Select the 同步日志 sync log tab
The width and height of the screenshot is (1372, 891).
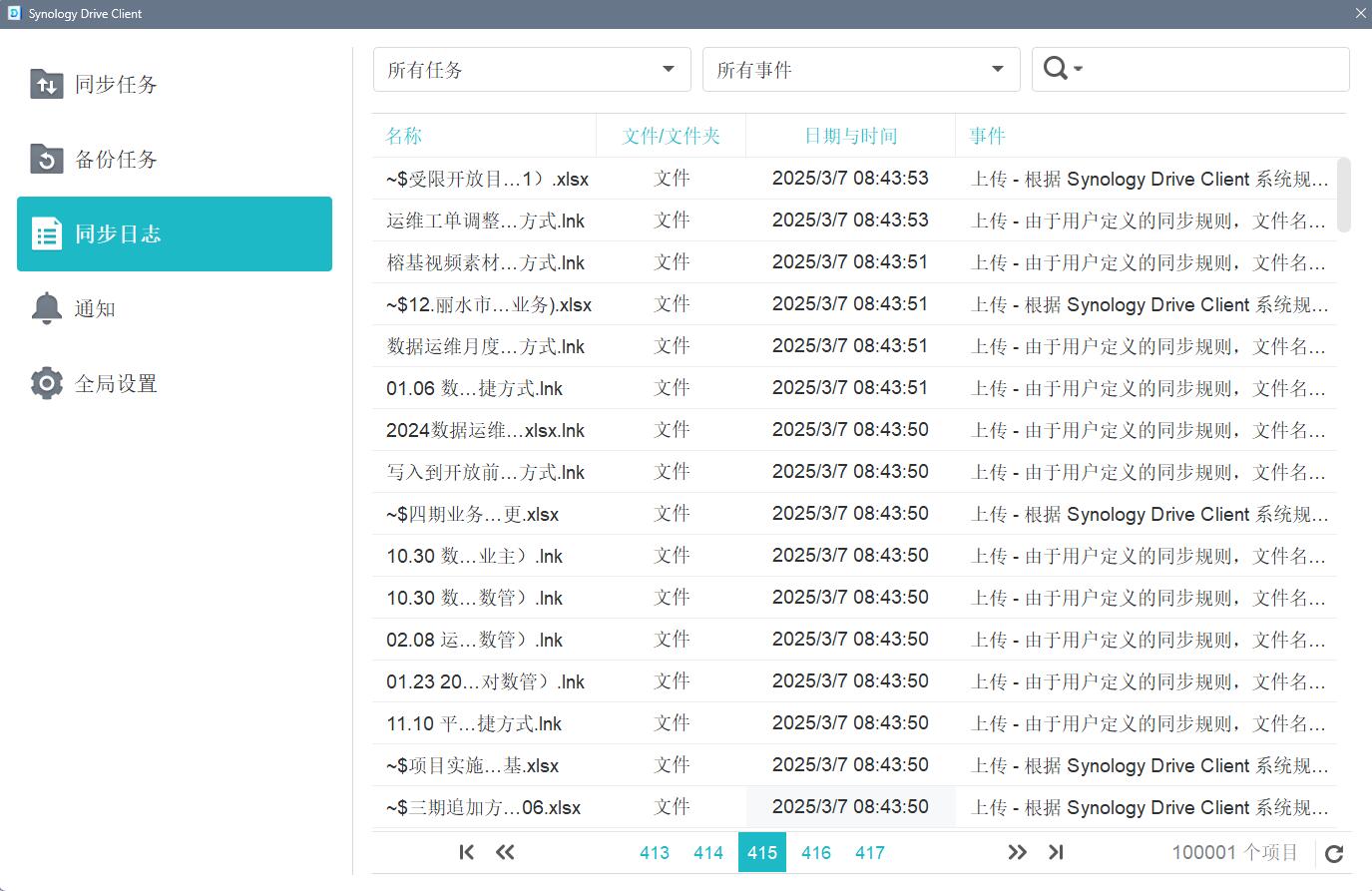[175, 234]
